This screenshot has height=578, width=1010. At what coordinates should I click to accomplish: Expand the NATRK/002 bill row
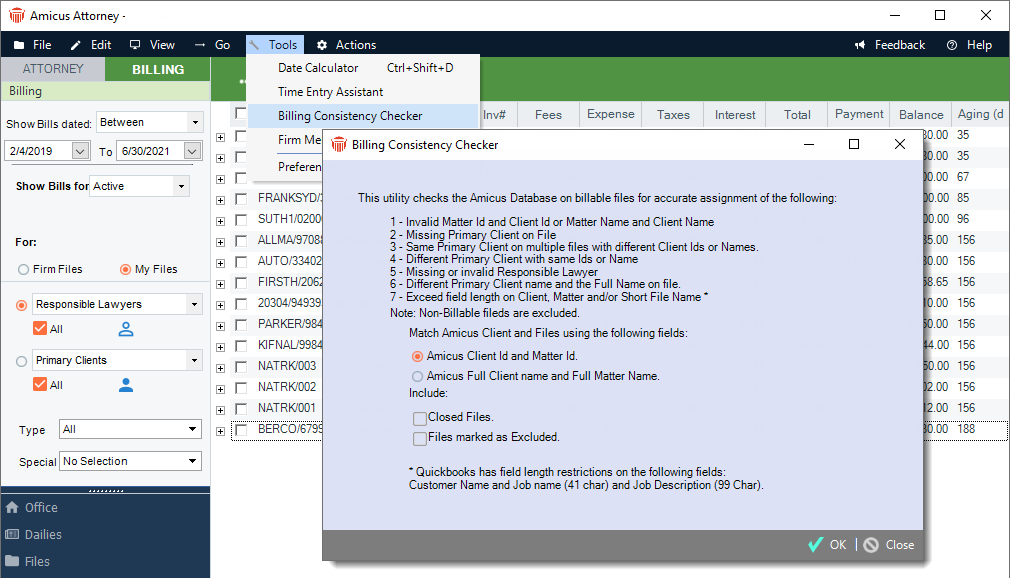point(220,389)
